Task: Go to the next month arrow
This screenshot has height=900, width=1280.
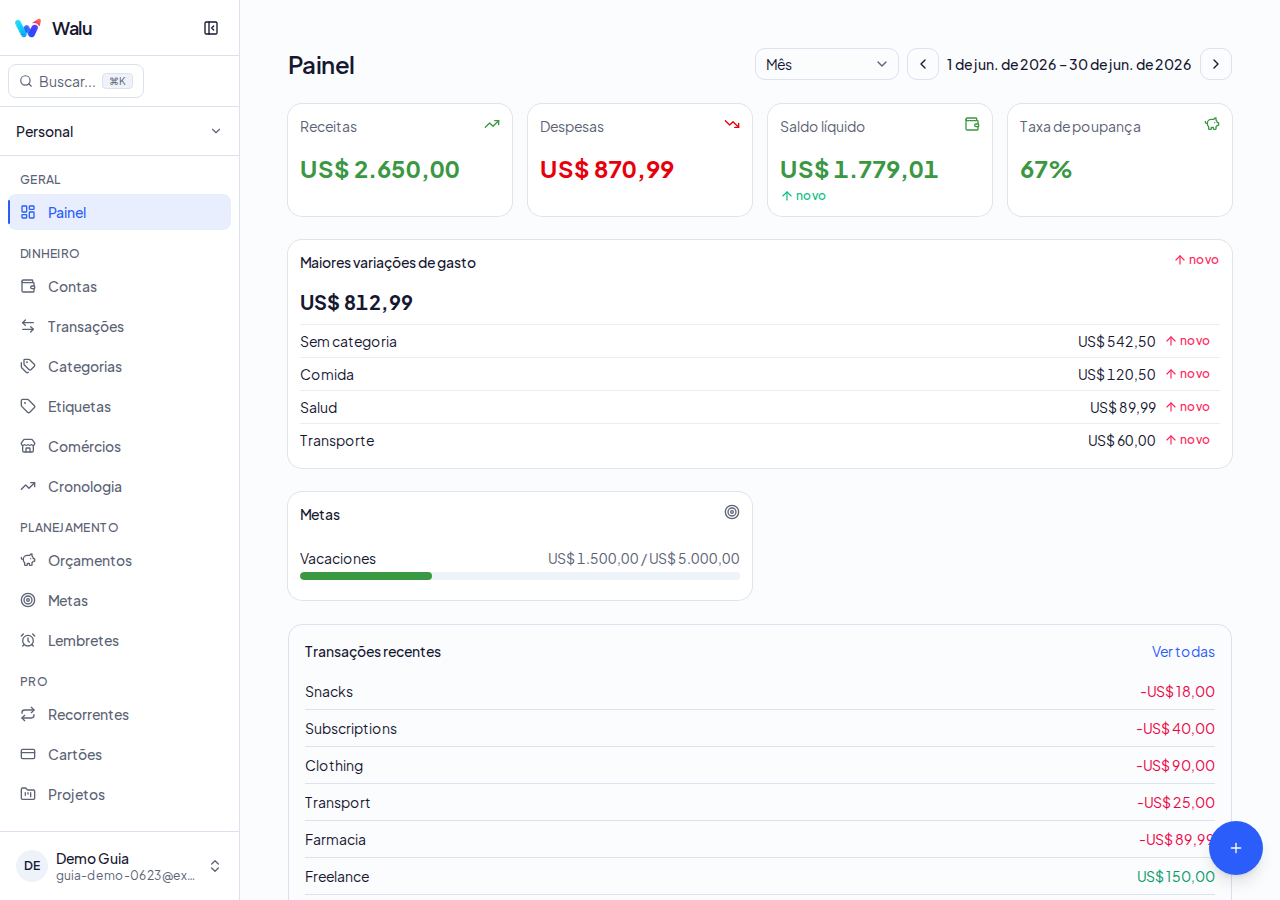Action: pyautogui.click(x=1216, y=64)
